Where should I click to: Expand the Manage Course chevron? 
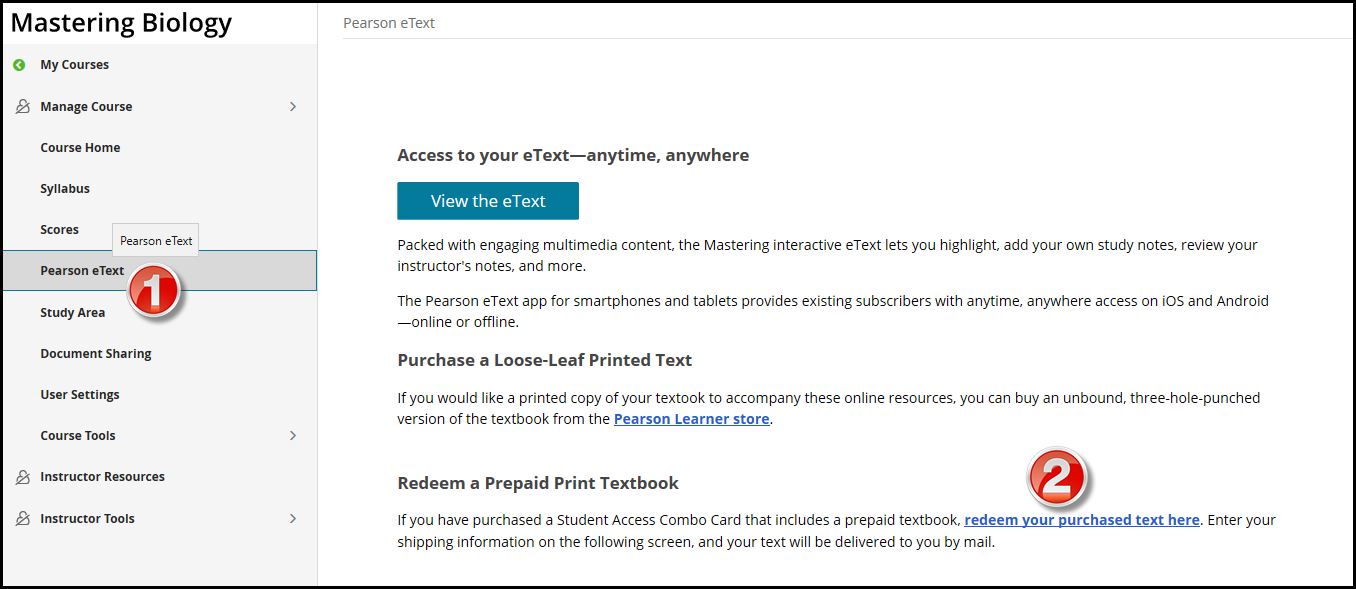293,106
